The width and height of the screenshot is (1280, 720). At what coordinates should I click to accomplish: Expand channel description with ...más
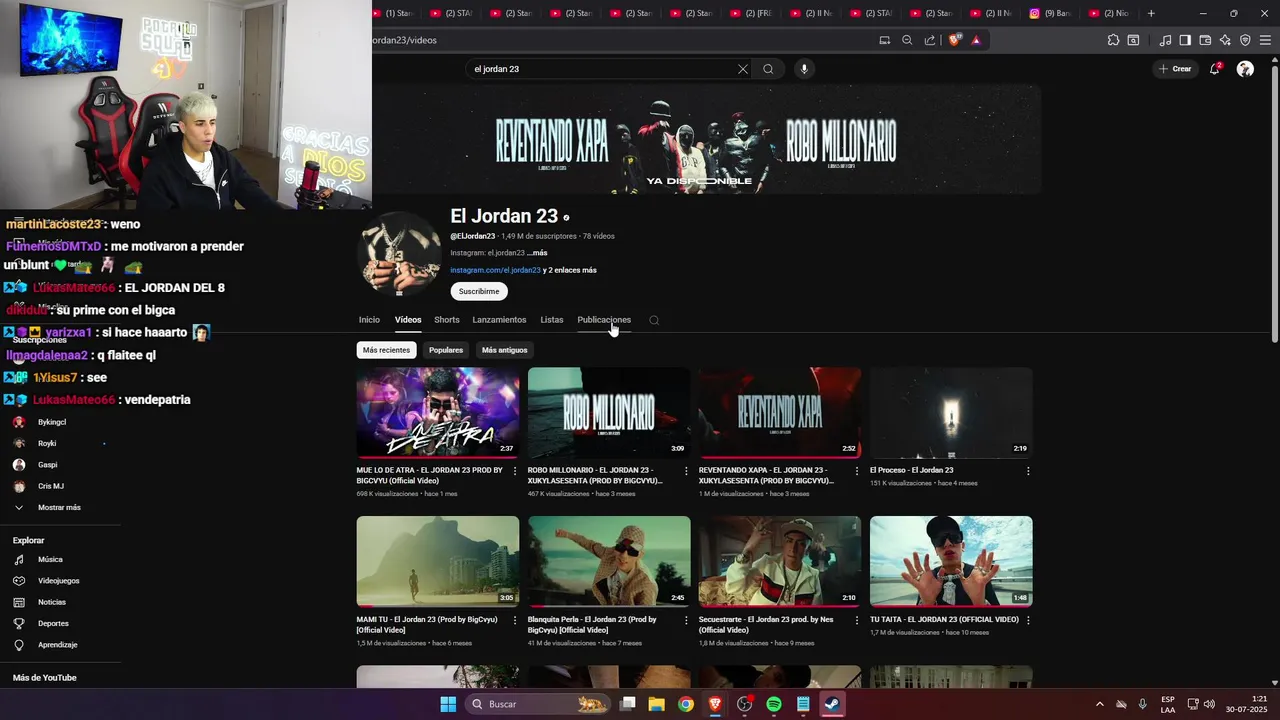(538, 253)
